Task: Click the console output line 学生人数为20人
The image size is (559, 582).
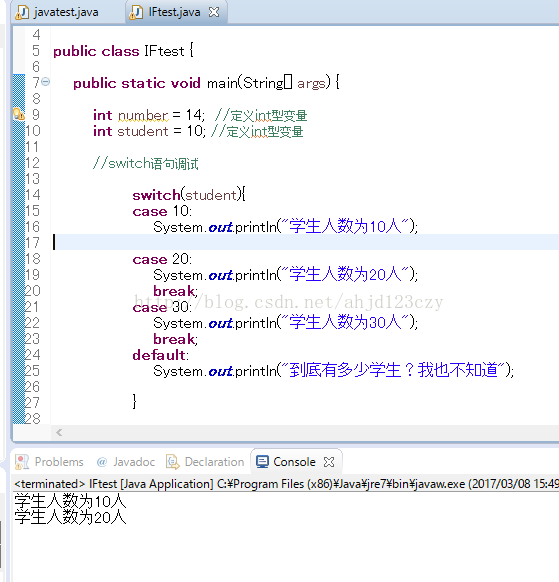Action: coord(70,517)
